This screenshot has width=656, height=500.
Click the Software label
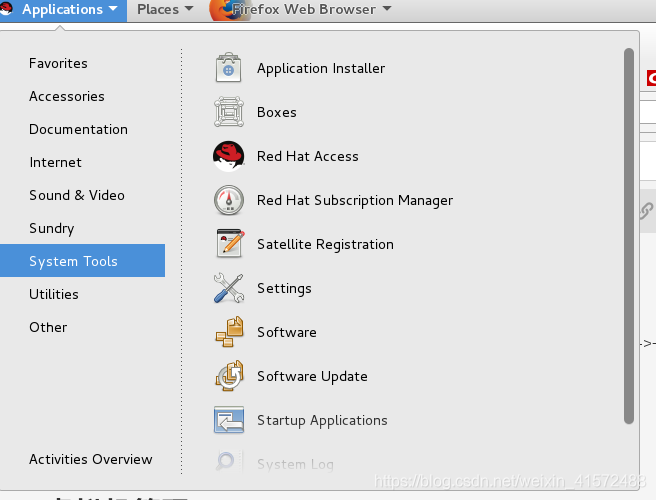pos(287,332)
